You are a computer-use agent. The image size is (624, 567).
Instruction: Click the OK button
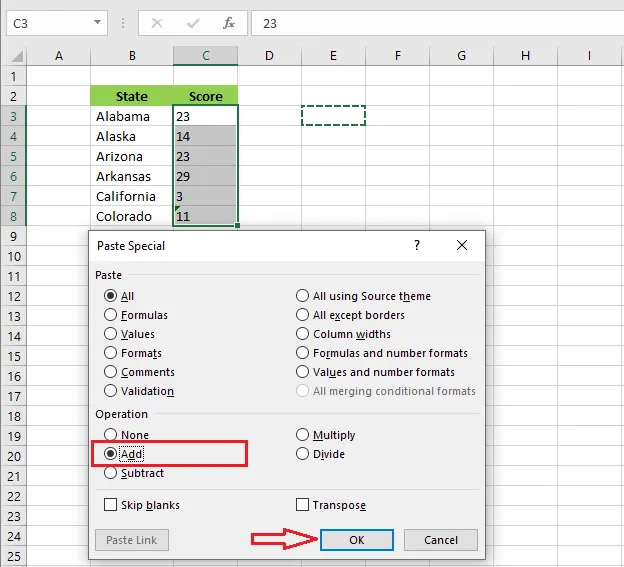[357, 540]
